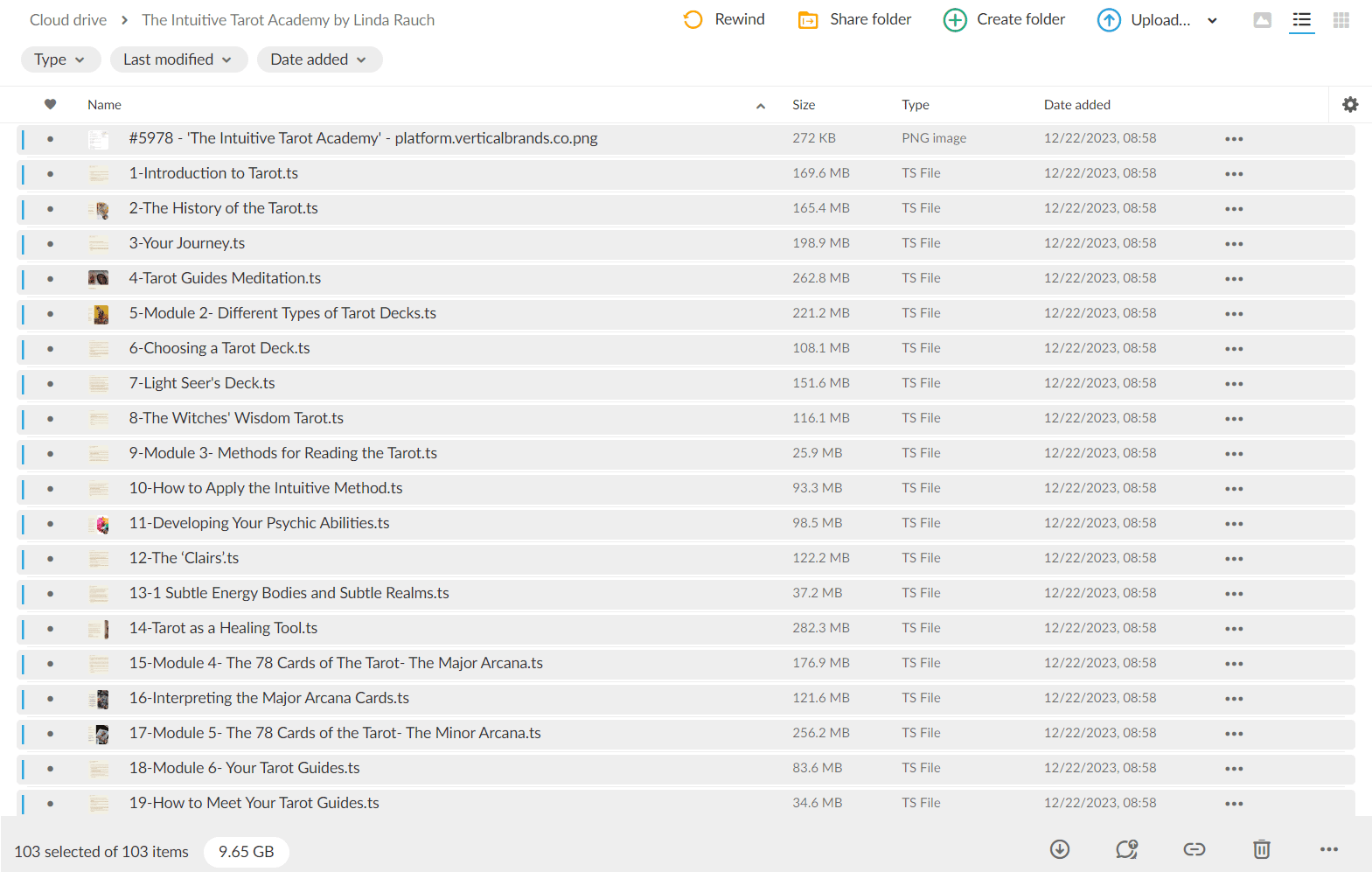Image resolution: width=1372 pixels, height=872 pixels.
Task: Open options for 7-Light Seer's Deck.ts
Action: coord(1234,384)
